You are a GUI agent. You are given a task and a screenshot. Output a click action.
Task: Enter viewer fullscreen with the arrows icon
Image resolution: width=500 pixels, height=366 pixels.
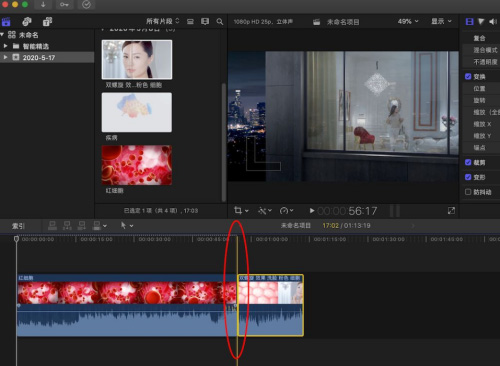tap(451, 211)
